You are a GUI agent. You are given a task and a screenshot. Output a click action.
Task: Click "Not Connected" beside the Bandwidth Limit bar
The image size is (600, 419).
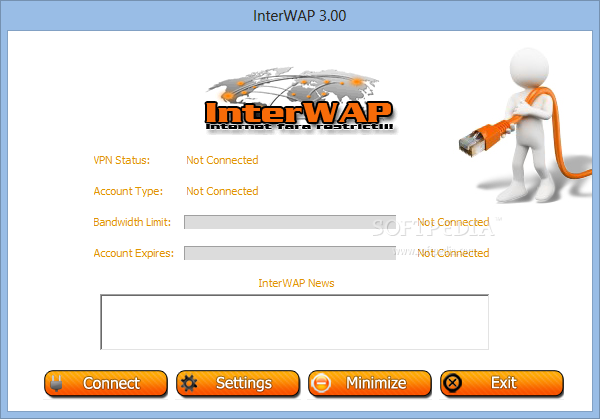click(453, 222)
